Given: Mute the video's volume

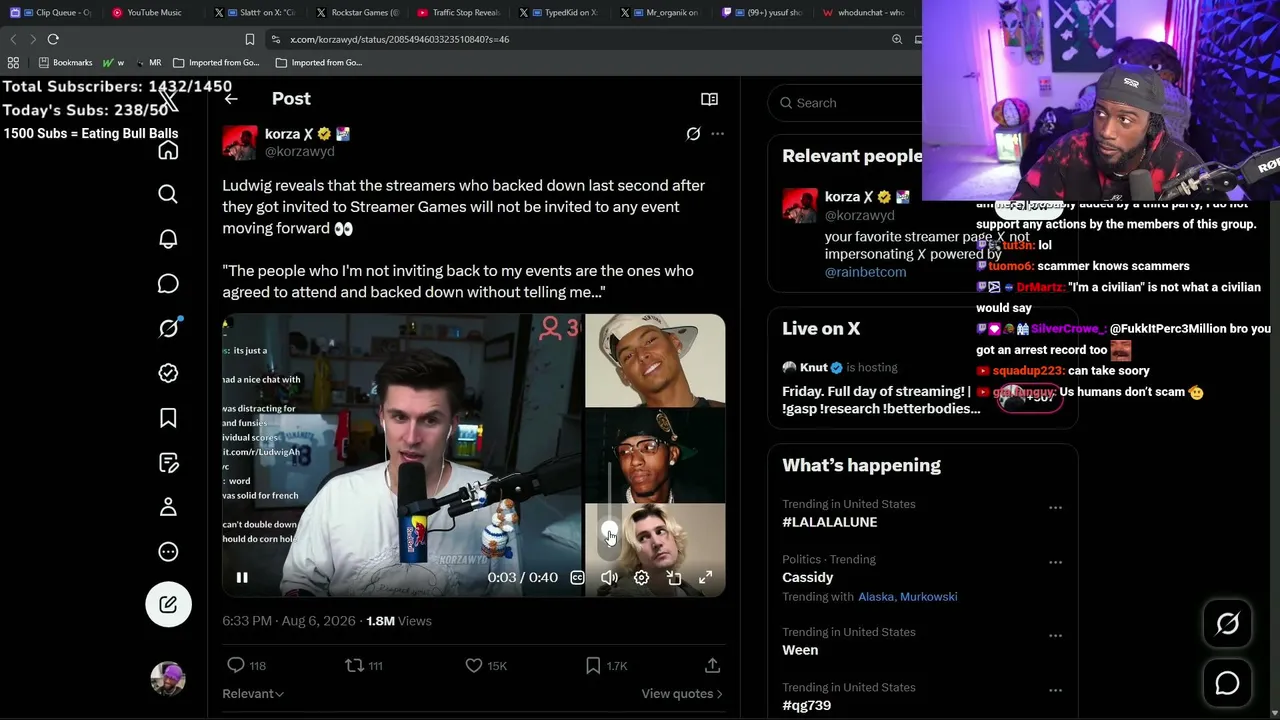Looking at the screenshot, I should [x=609, y=577].
